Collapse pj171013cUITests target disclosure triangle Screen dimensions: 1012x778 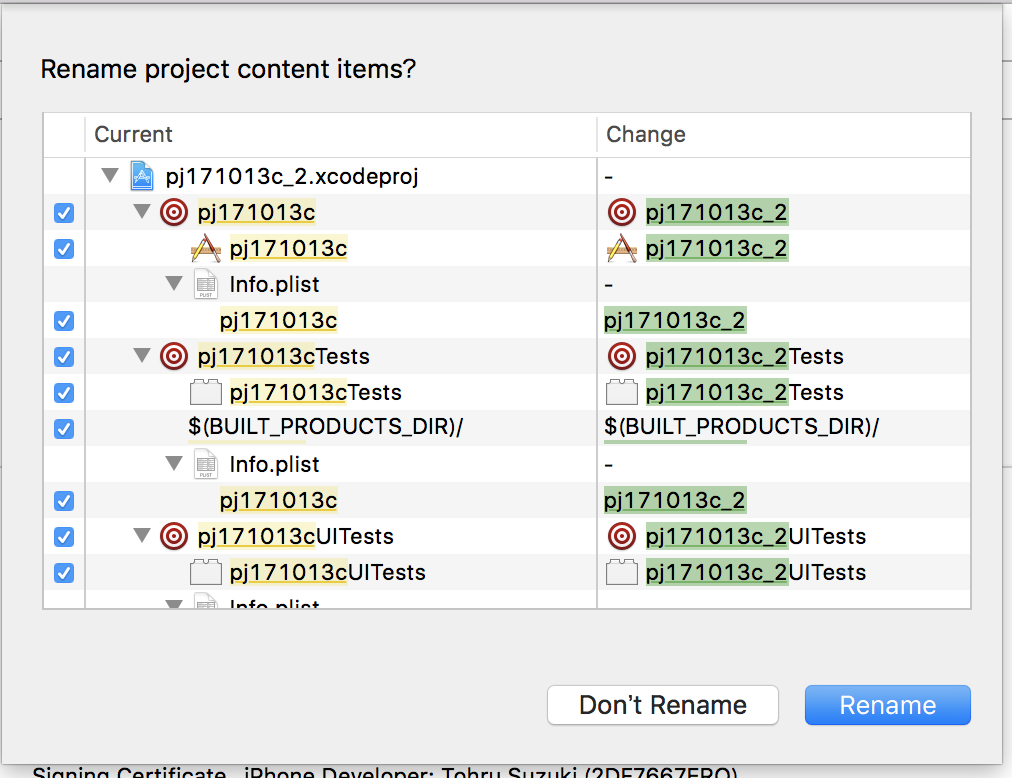142,535
